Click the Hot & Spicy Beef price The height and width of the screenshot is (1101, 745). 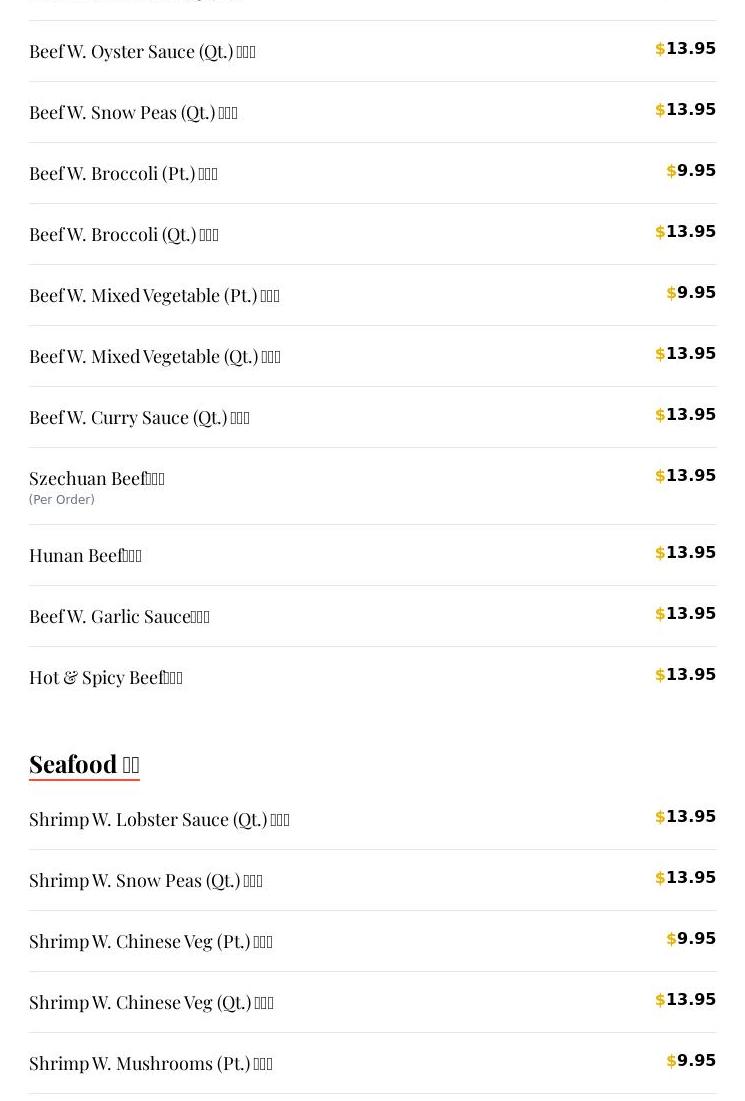686,675
